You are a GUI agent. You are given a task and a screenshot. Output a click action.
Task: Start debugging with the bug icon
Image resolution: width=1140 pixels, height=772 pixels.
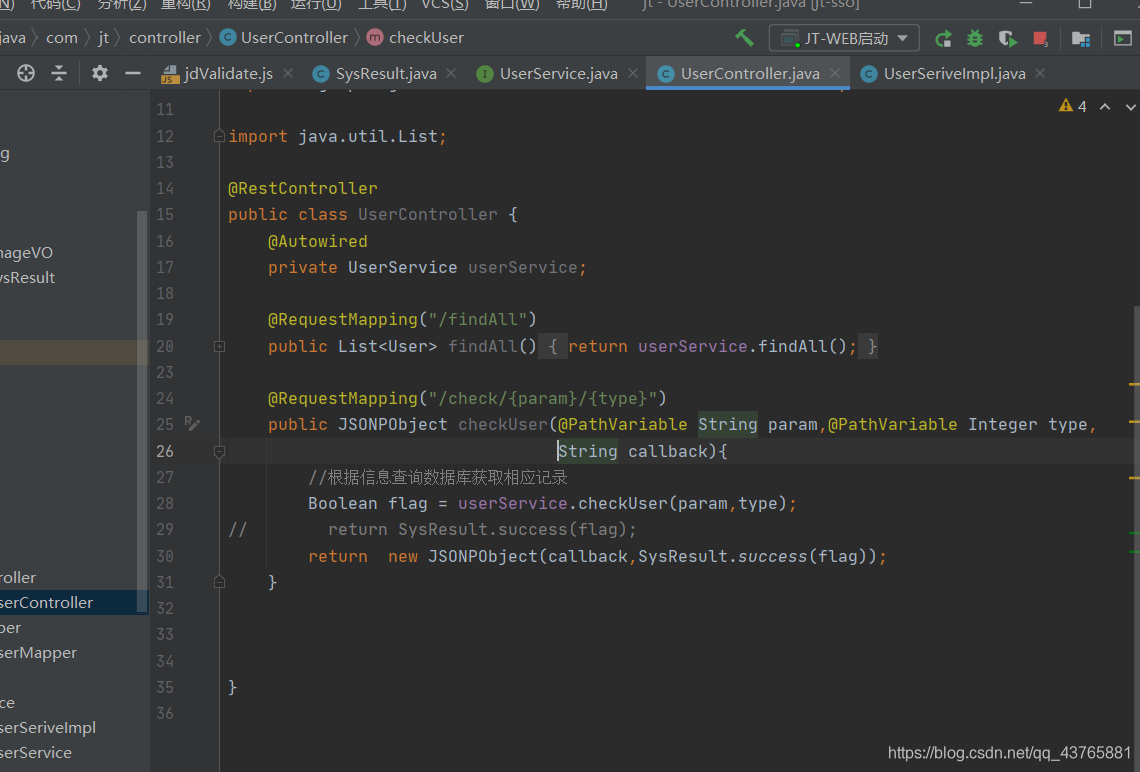974,39
